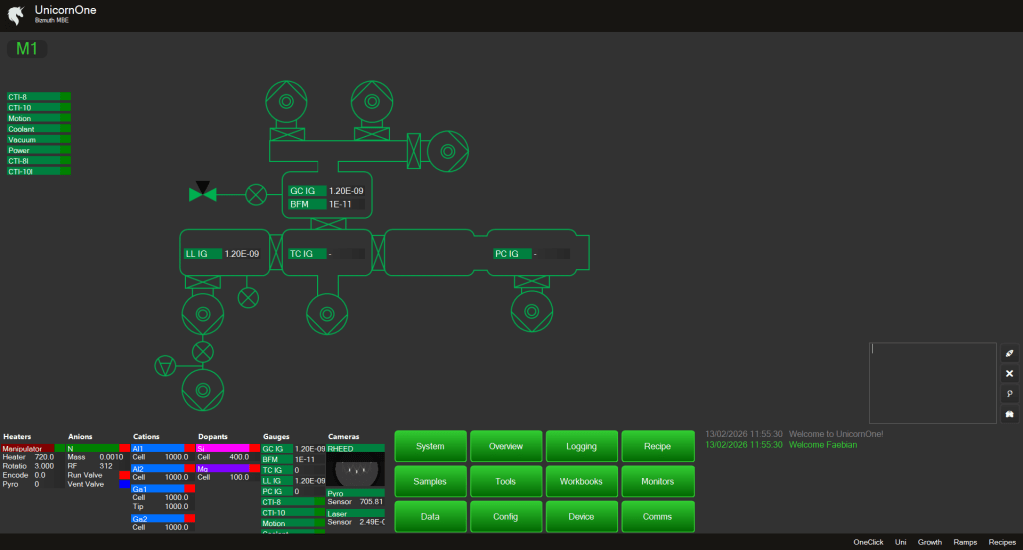Viewport: 1023px width, 550px height.
Task: Click the bottom house-shaped icon beside notes box
Action: [x=1009, y=414]
